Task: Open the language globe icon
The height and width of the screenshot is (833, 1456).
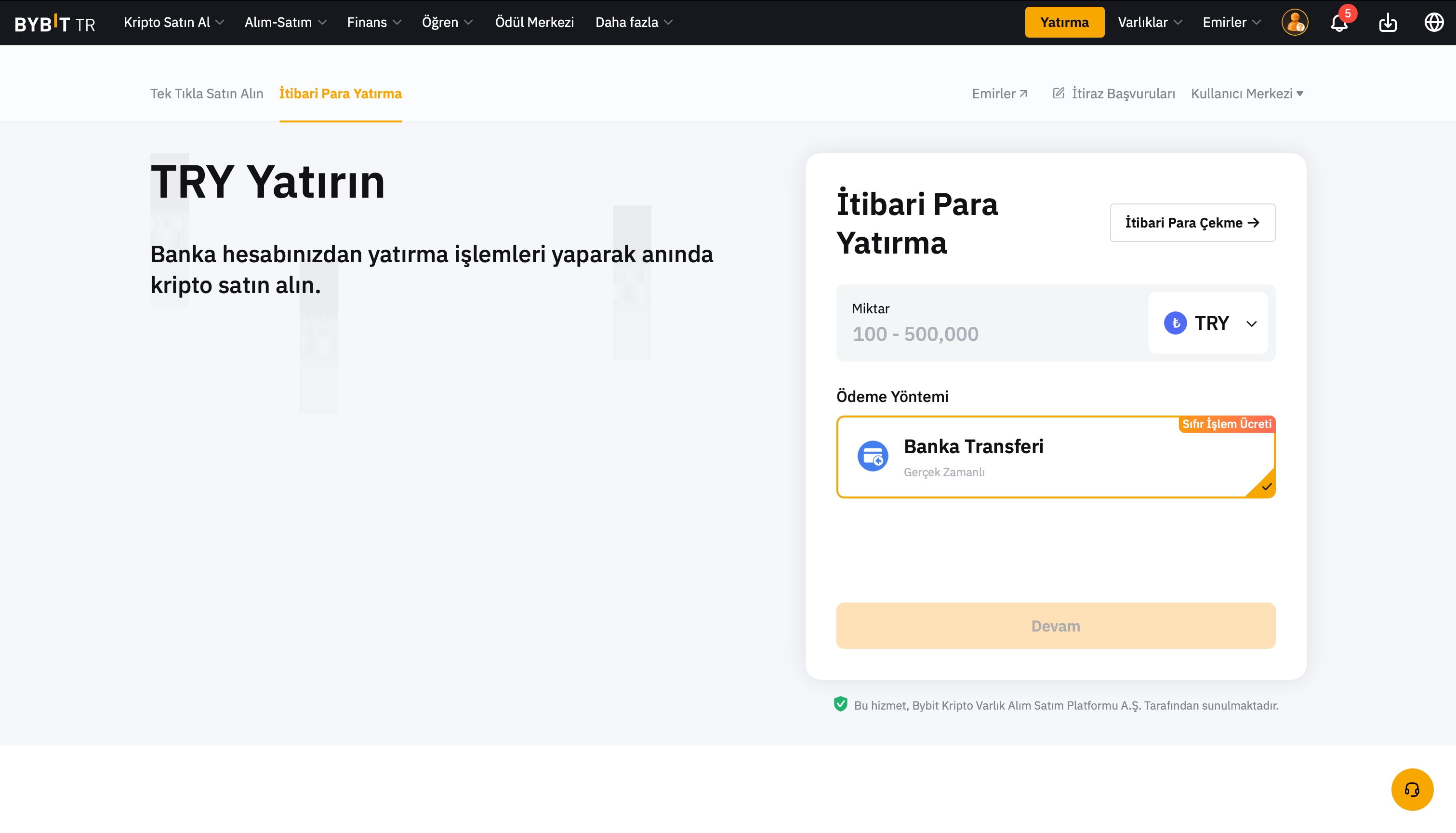Action: point(1433,23)
